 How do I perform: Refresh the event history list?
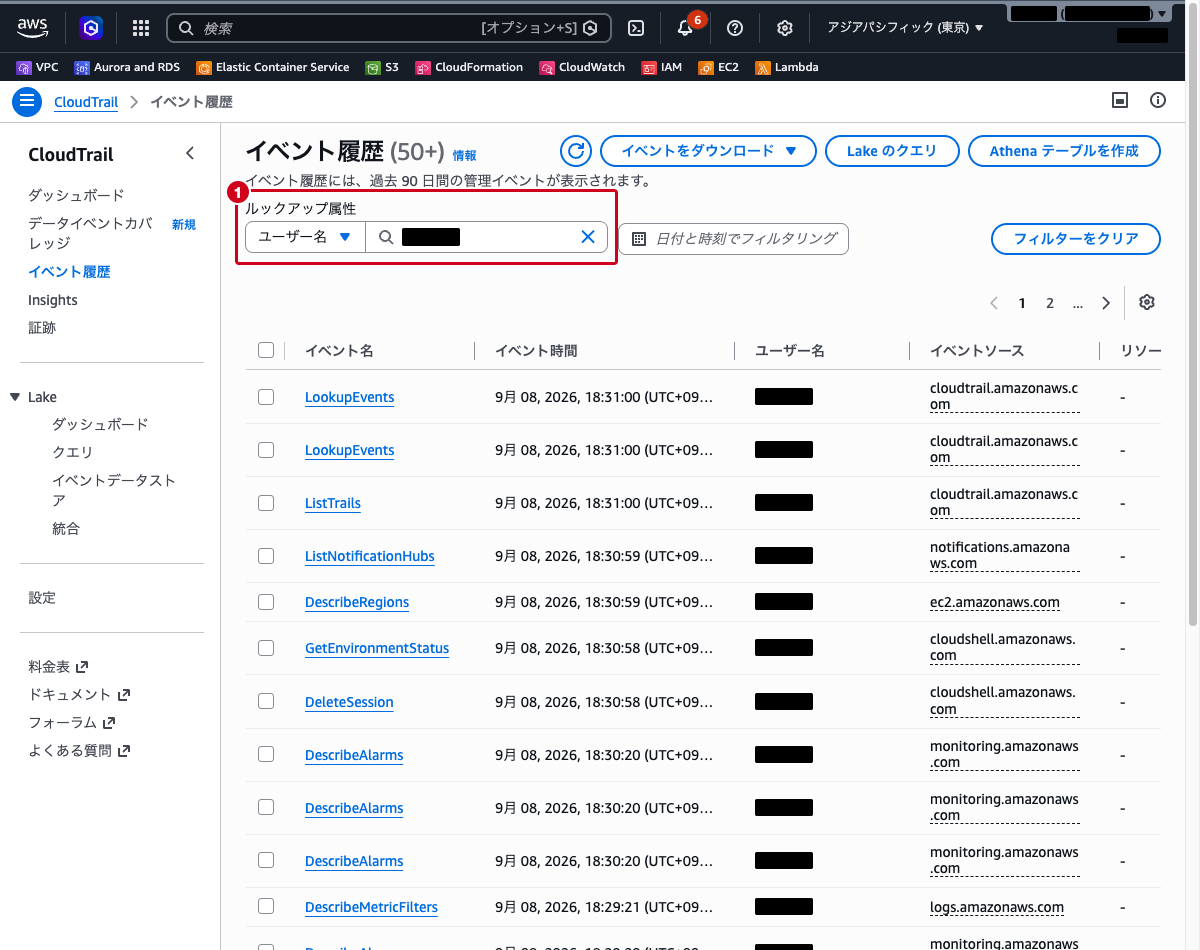pyautogui.click(x=575, y=151)
